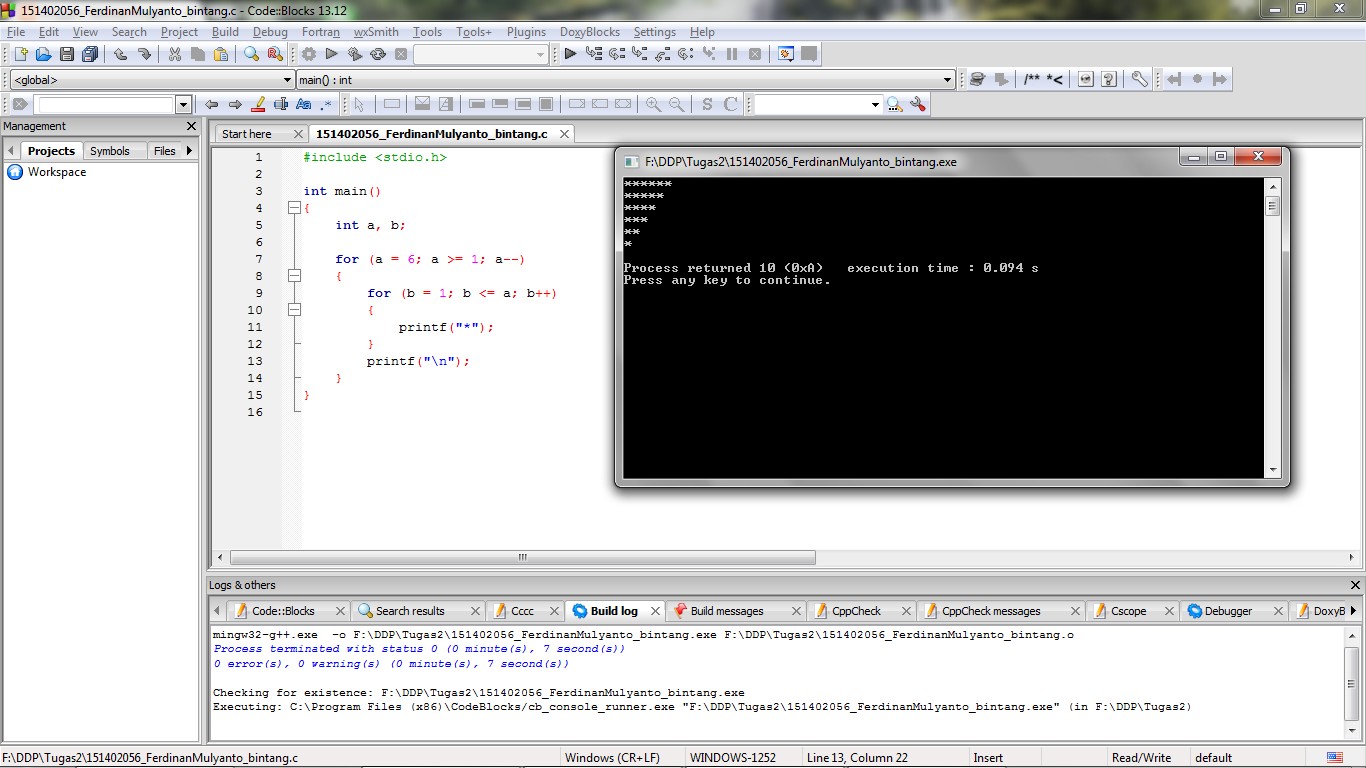
Task: Open the wxSmith menu
Action: point(376,32)
